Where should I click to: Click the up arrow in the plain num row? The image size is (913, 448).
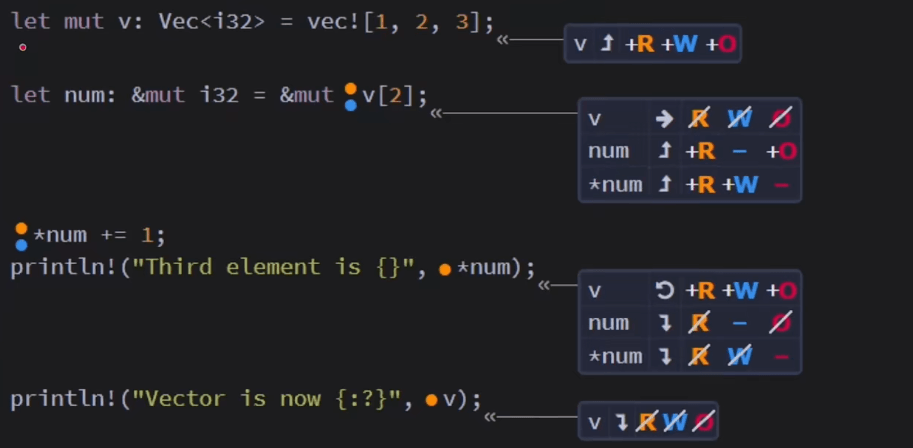(664, 151)
